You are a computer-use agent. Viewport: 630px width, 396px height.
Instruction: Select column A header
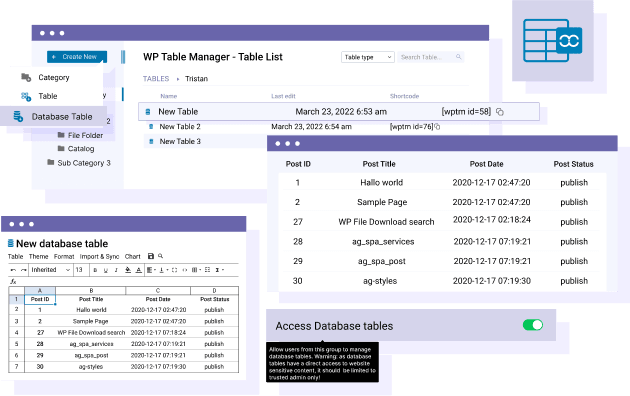tap(40, 290)
